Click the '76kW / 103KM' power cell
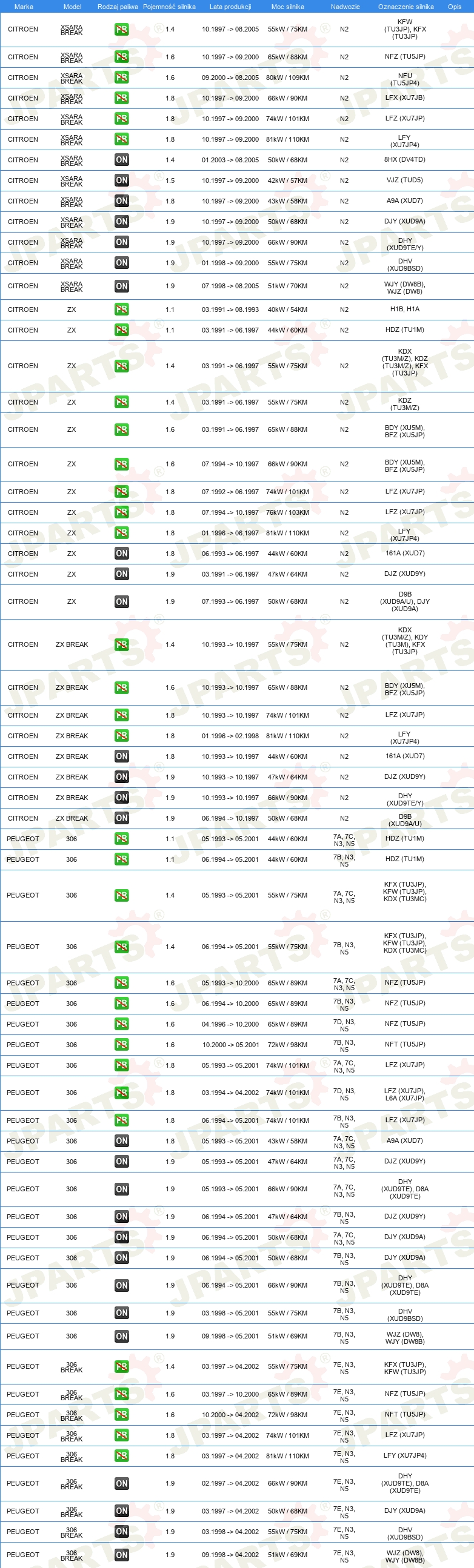 [287, 512]
